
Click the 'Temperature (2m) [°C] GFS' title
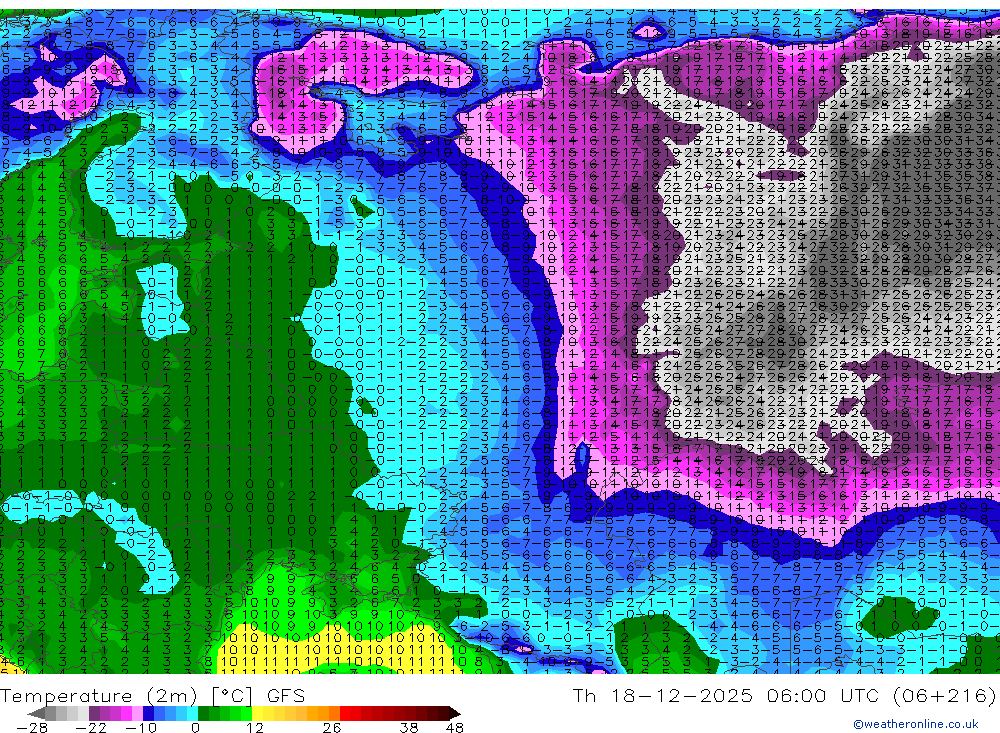point(152,695)
